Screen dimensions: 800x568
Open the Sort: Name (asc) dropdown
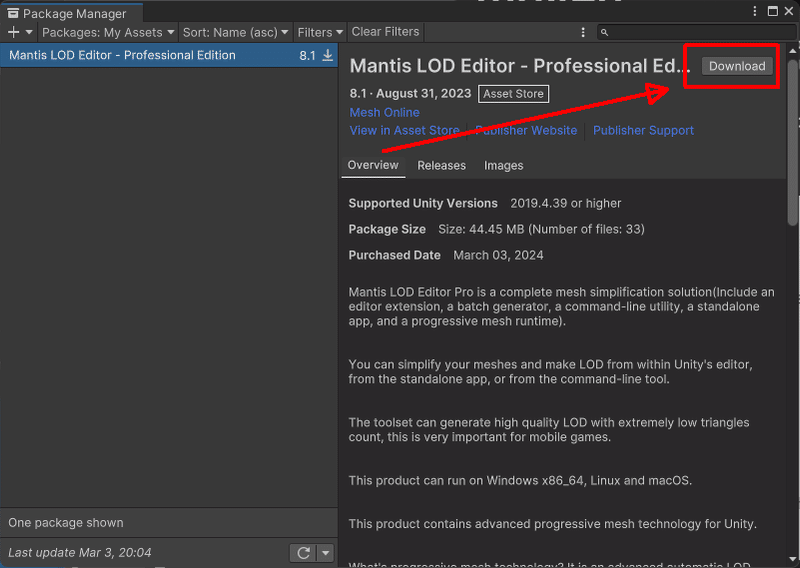click(235, 32)
